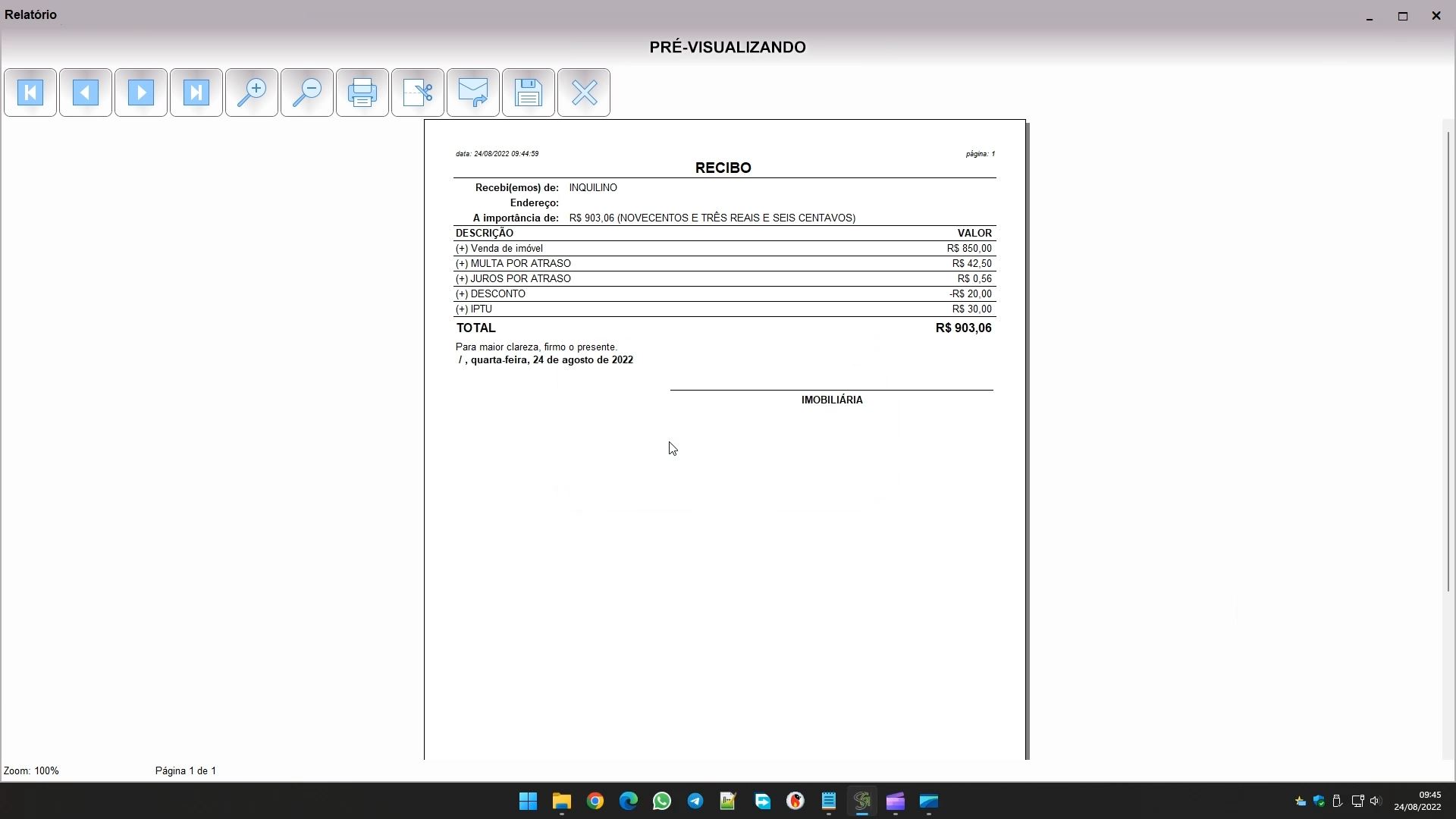Open page setup scissors icon

point(418,93)
